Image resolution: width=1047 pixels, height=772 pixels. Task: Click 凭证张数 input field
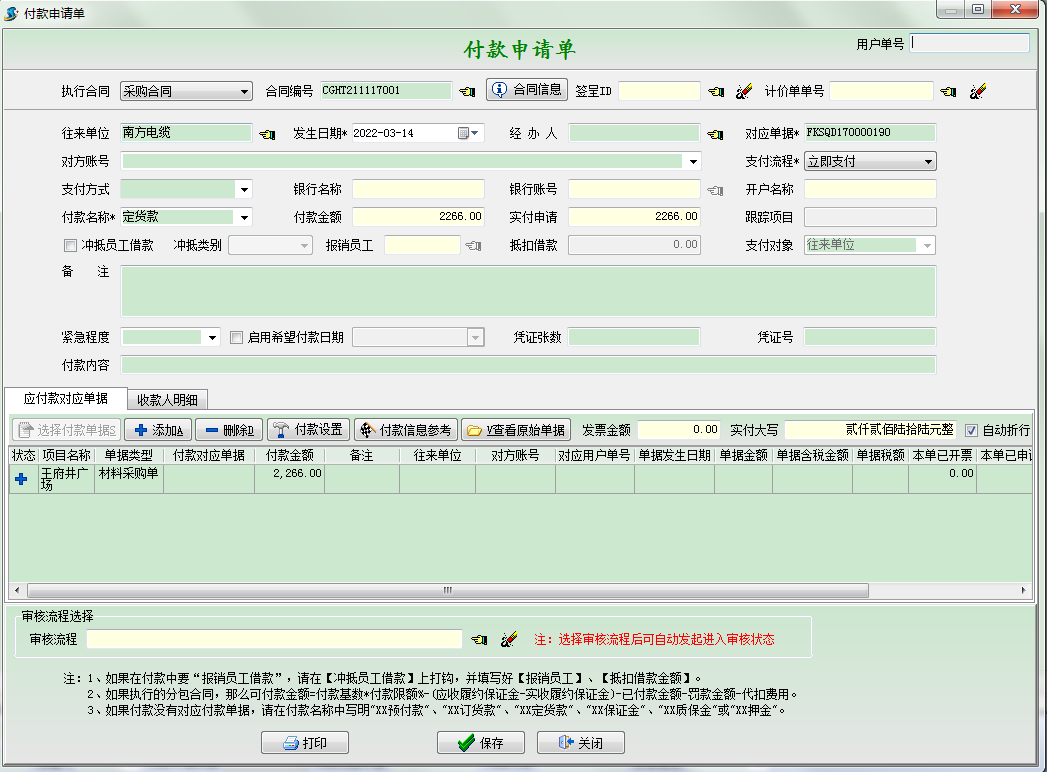tap(634, 337)
